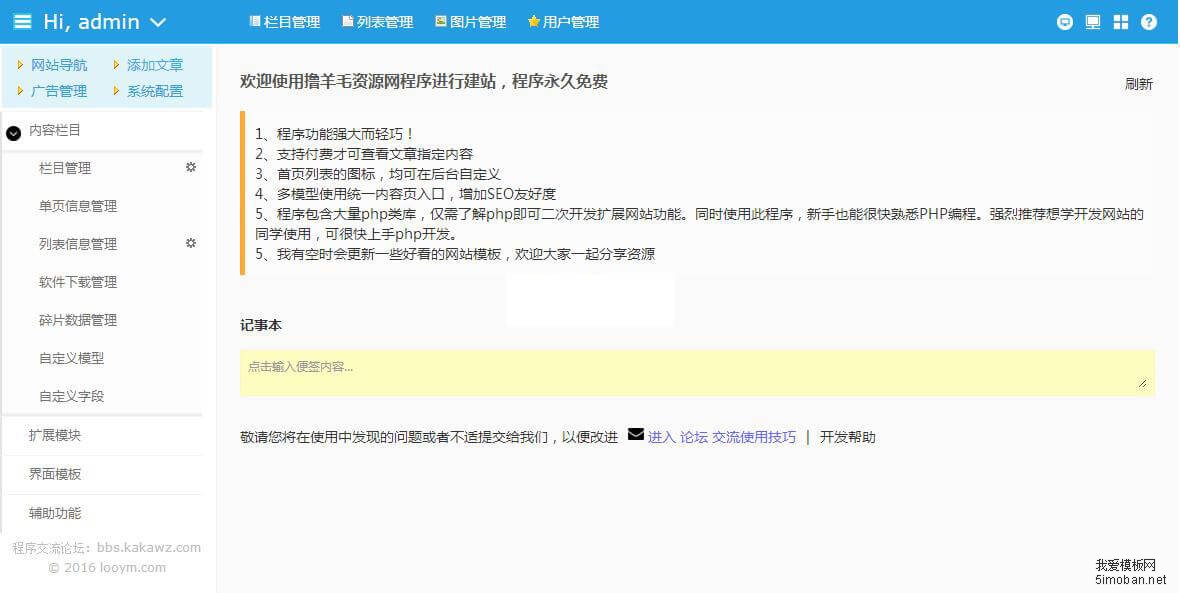
Task: Collapse the 内容栏目 section
Action: pos(55,130)
